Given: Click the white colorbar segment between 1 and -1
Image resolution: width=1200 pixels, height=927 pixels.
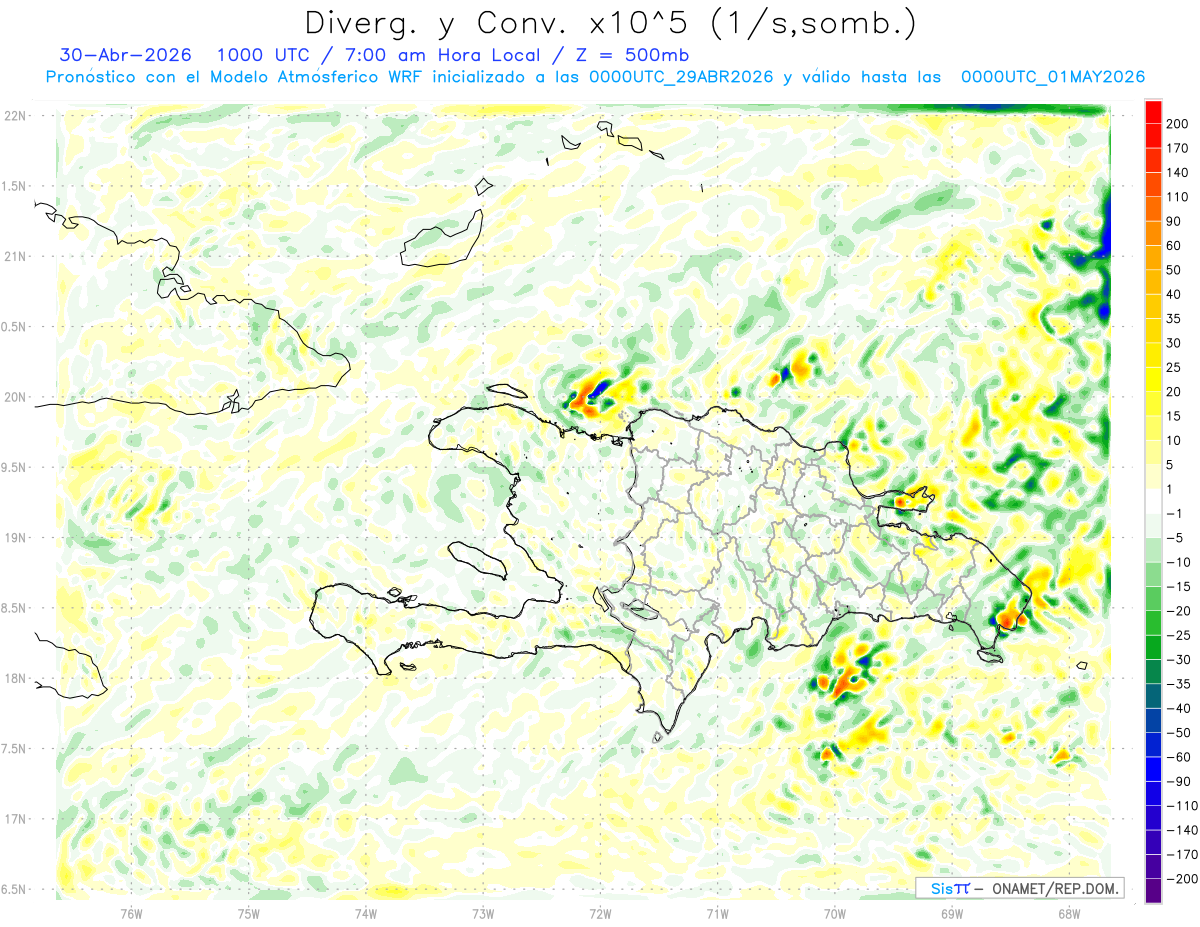Looking at the screenshot, I should (1152, 501).
